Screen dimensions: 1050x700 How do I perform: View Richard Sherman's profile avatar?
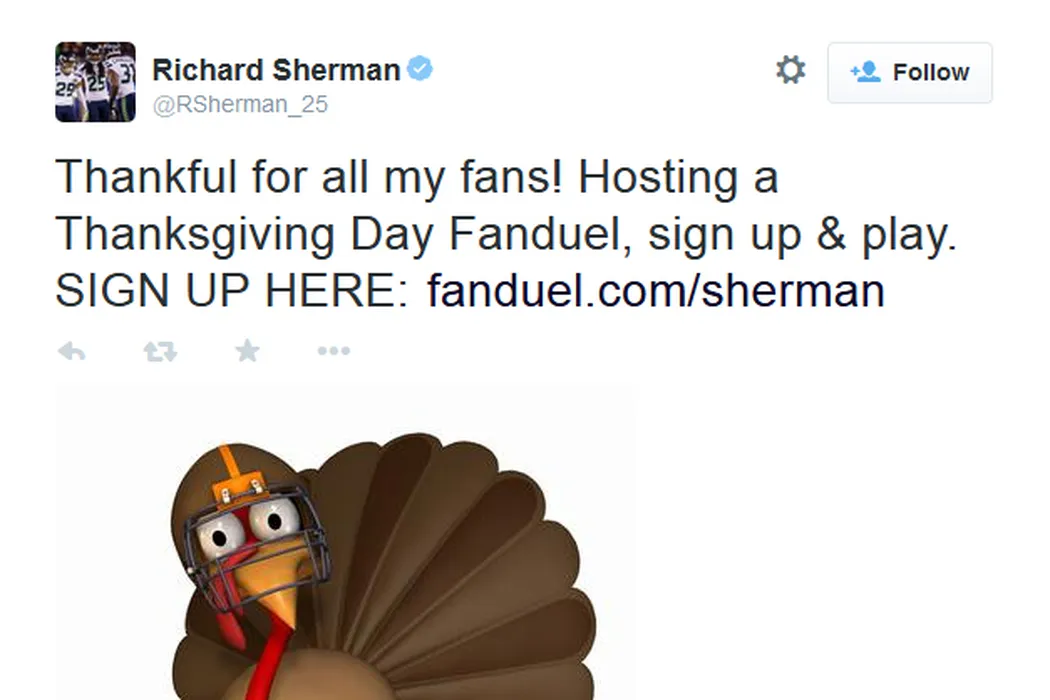(95, 82)
